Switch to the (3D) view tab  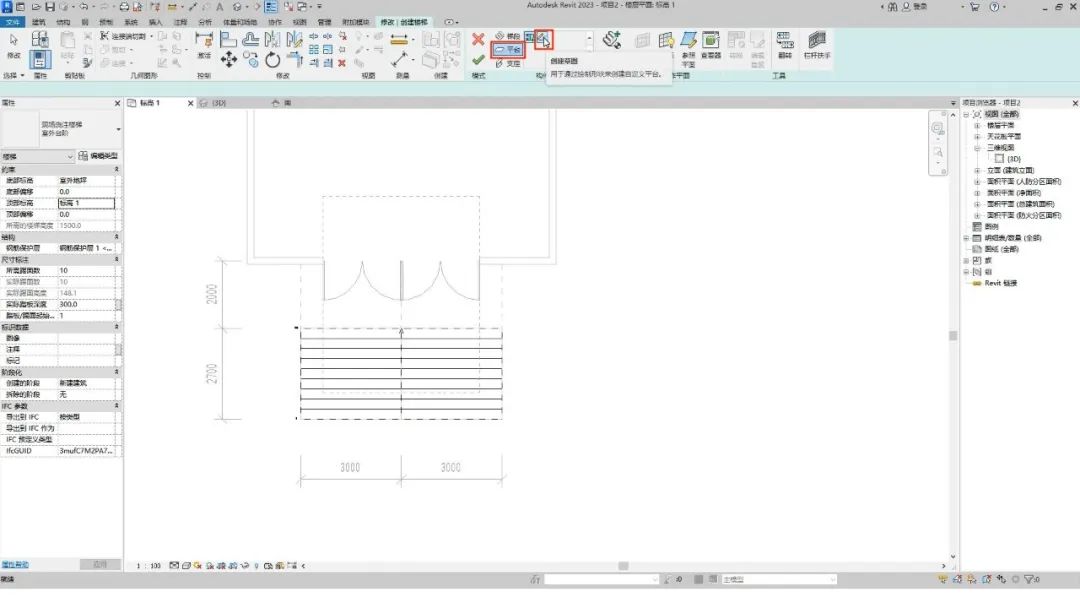[x=219, y=103]
